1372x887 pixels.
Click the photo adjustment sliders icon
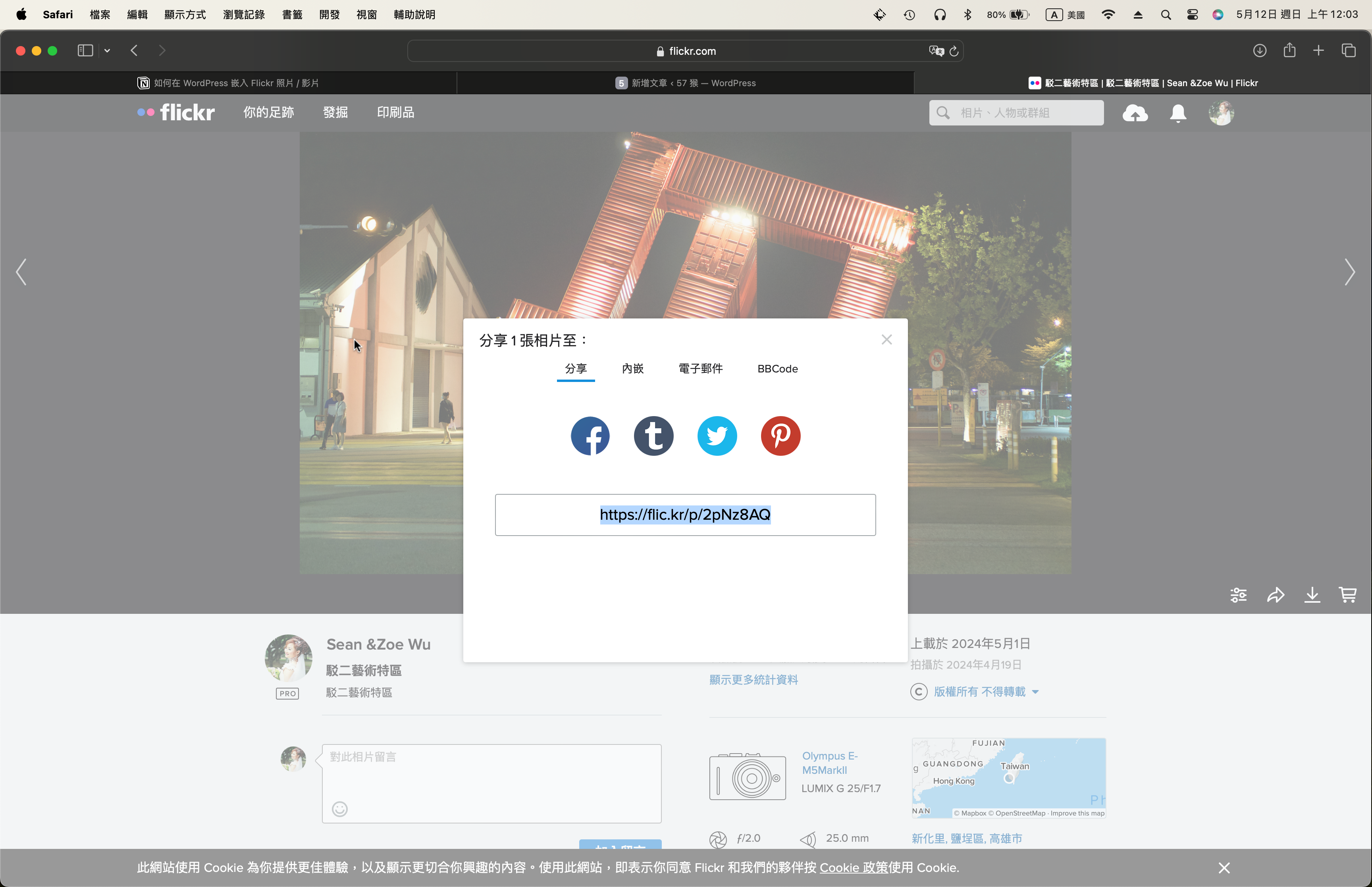[x=1239, y=594]
